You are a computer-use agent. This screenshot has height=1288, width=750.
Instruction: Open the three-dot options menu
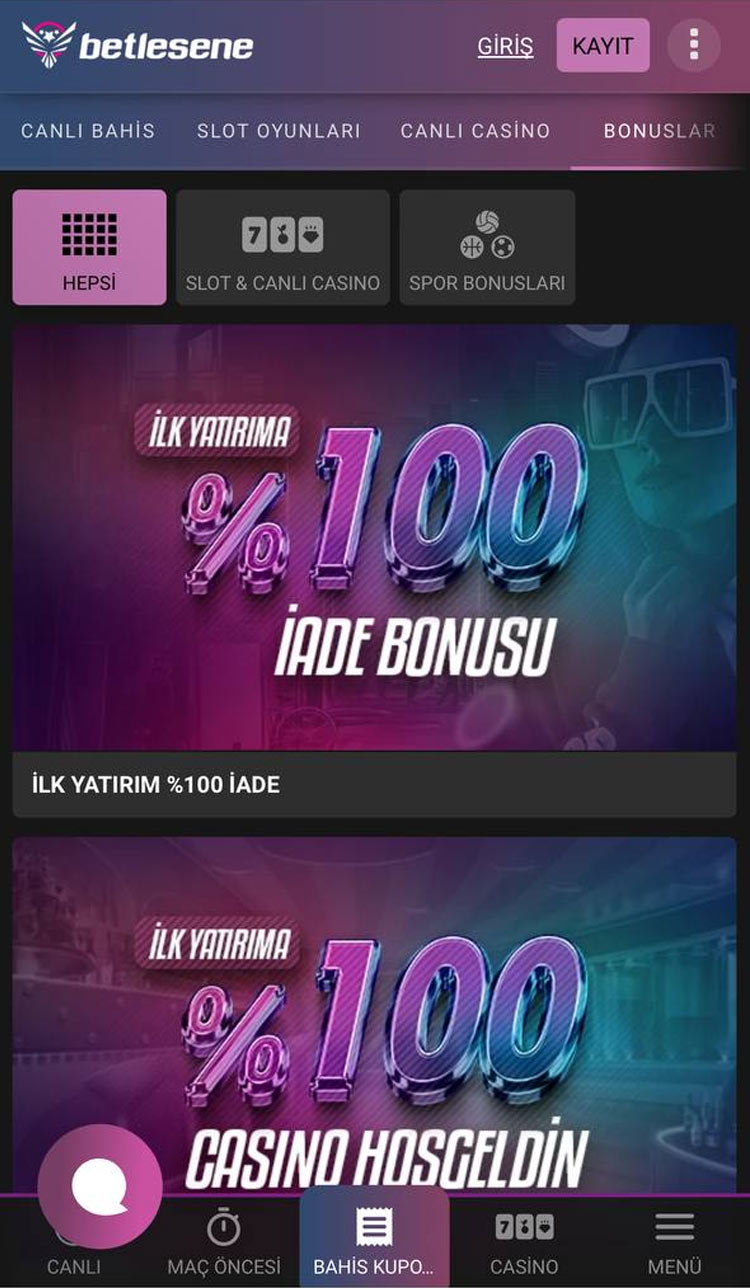coord(694,45)
